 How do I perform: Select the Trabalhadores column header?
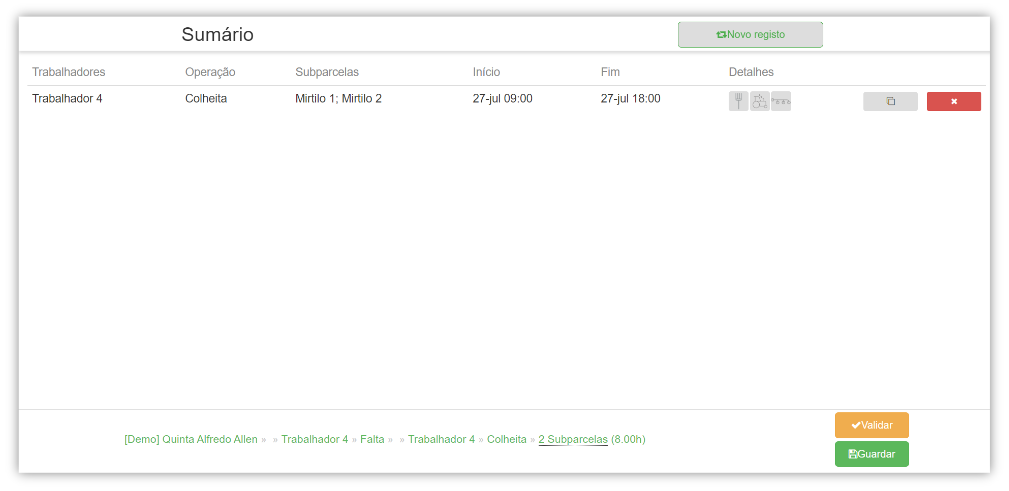pos(69,72)
